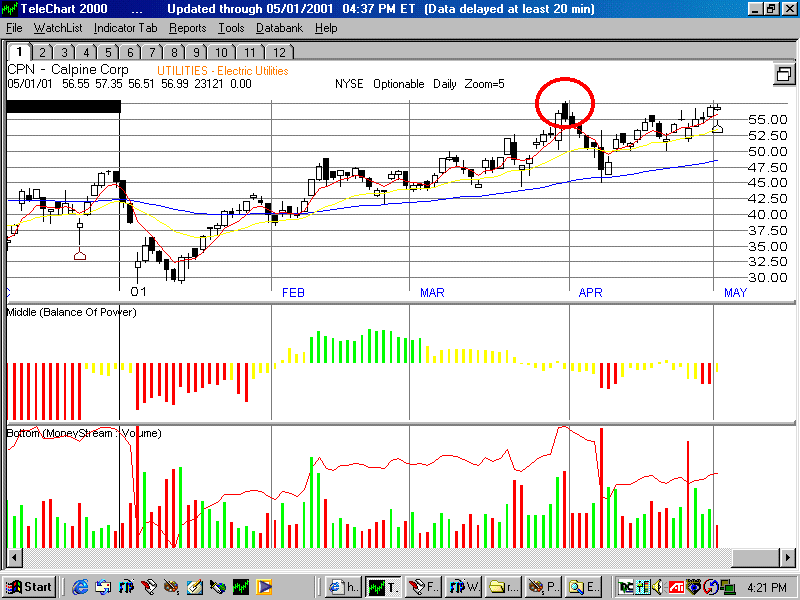Click the MAR month label on time axis
800x600 pixels.
coord(432,293)
